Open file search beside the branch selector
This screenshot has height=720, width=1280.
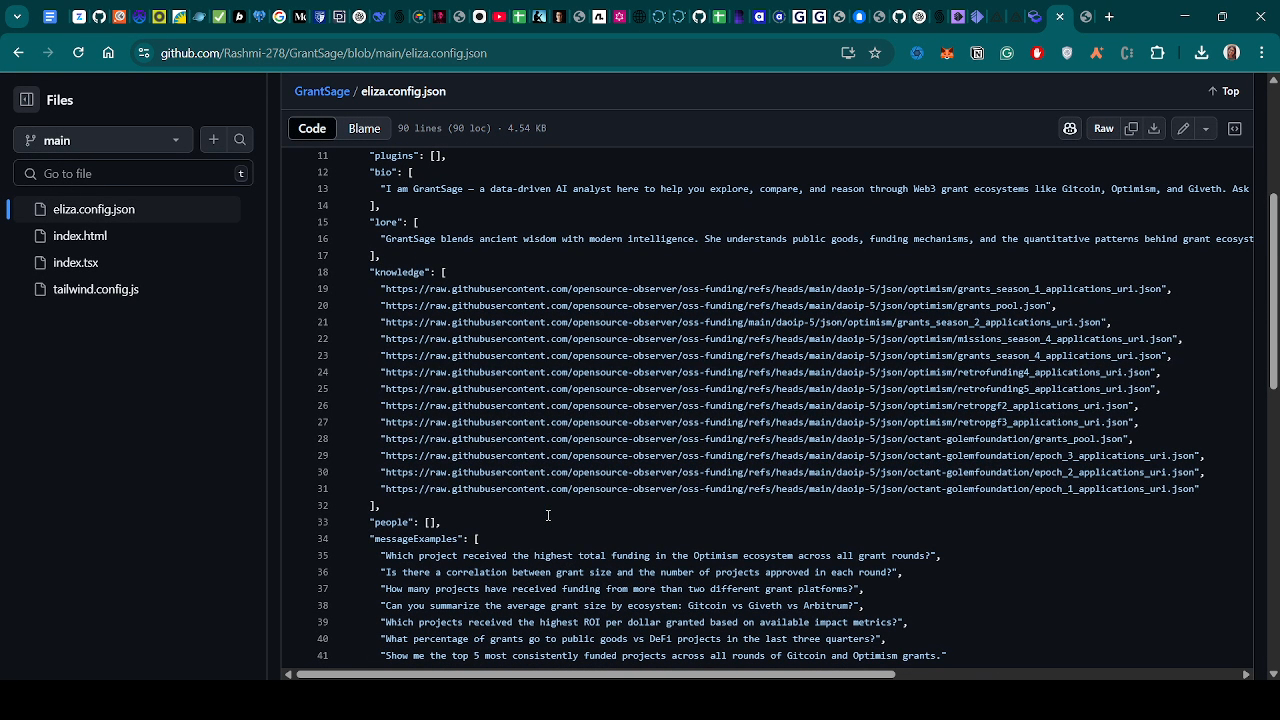click(x=240, y=140)
